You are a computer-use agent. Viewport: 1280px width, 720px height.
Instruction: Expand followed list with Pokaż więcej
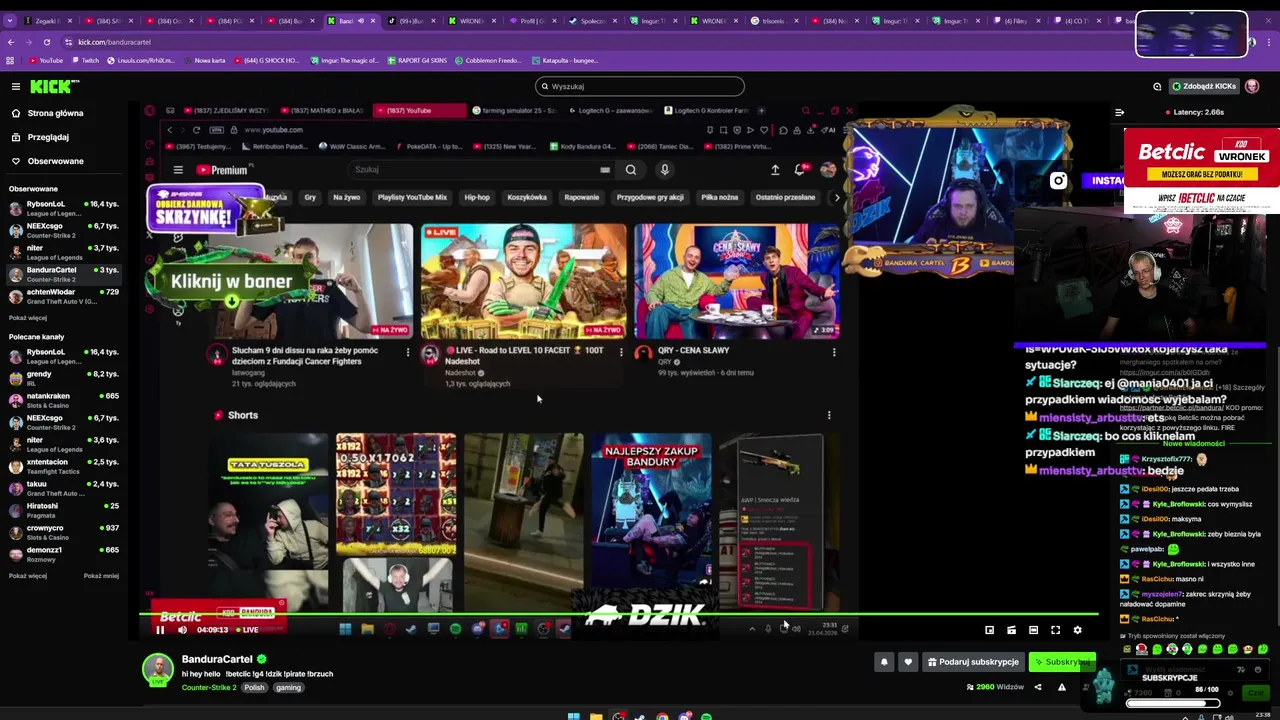[x=28, y=318]
